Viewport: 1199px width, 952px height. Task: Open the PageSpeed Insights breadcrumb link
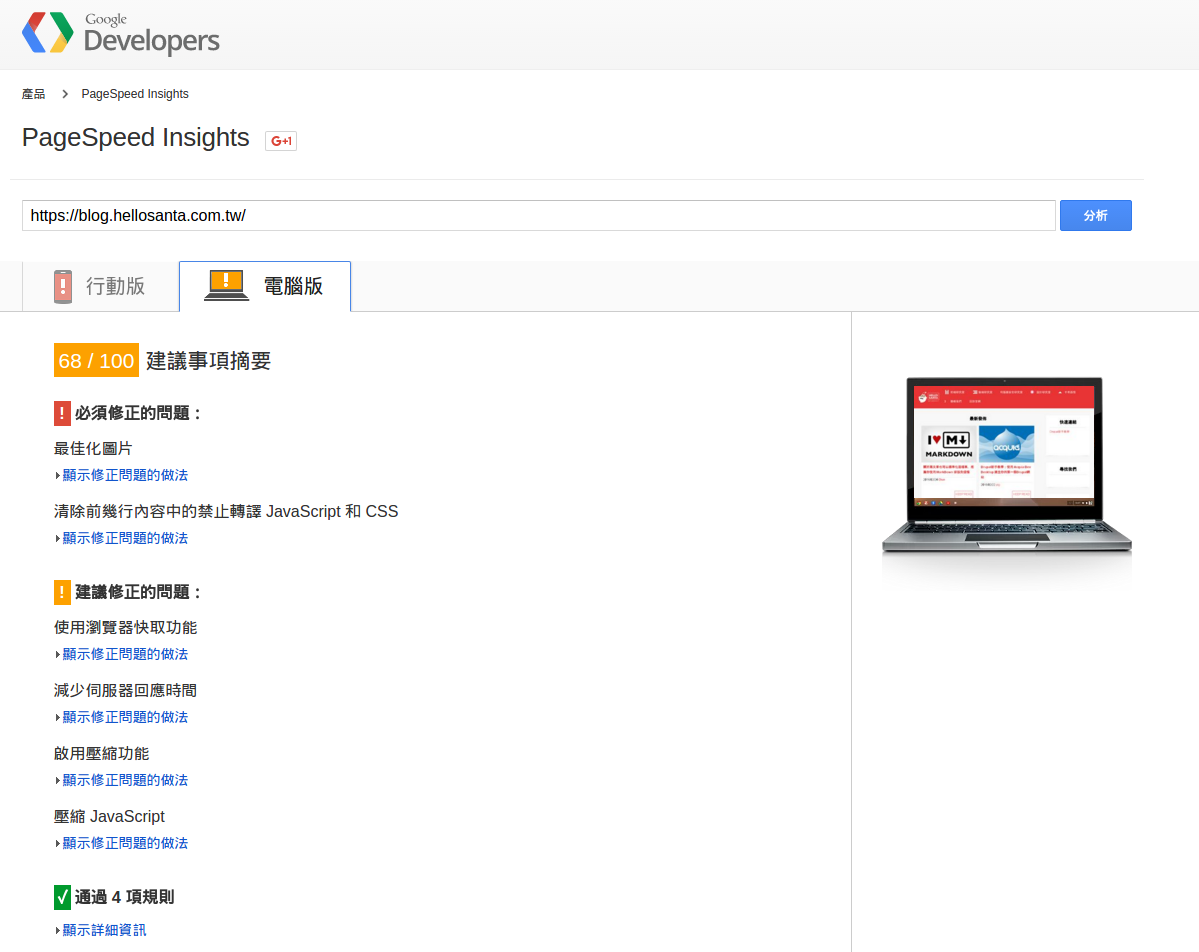pyautogui.click(x=135, y=94)
